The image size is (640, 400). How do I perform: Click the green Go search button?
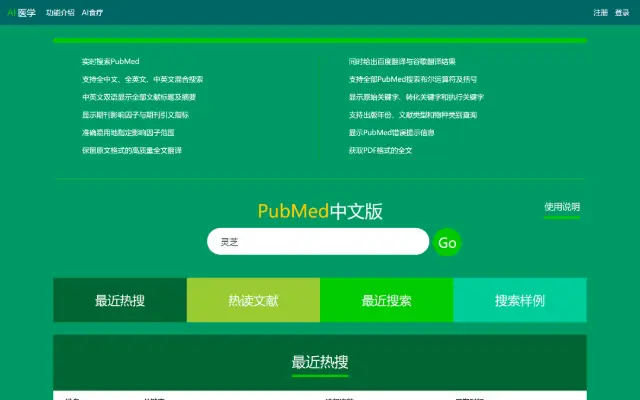click(x=447, y=242)
